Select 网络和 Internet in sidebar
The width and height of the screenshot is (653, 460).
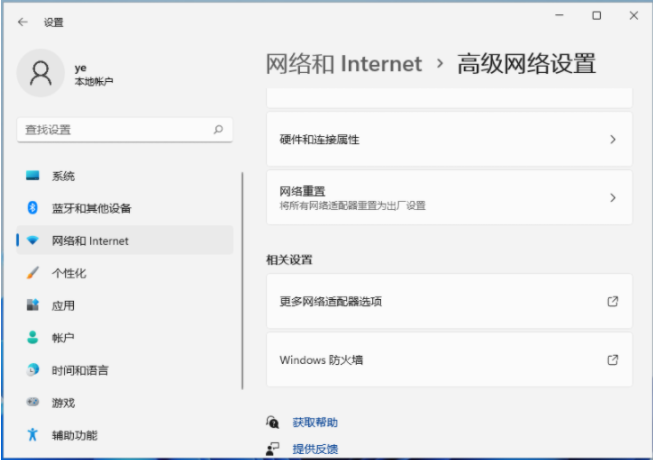pyautogui.click(x=90, y=241)
